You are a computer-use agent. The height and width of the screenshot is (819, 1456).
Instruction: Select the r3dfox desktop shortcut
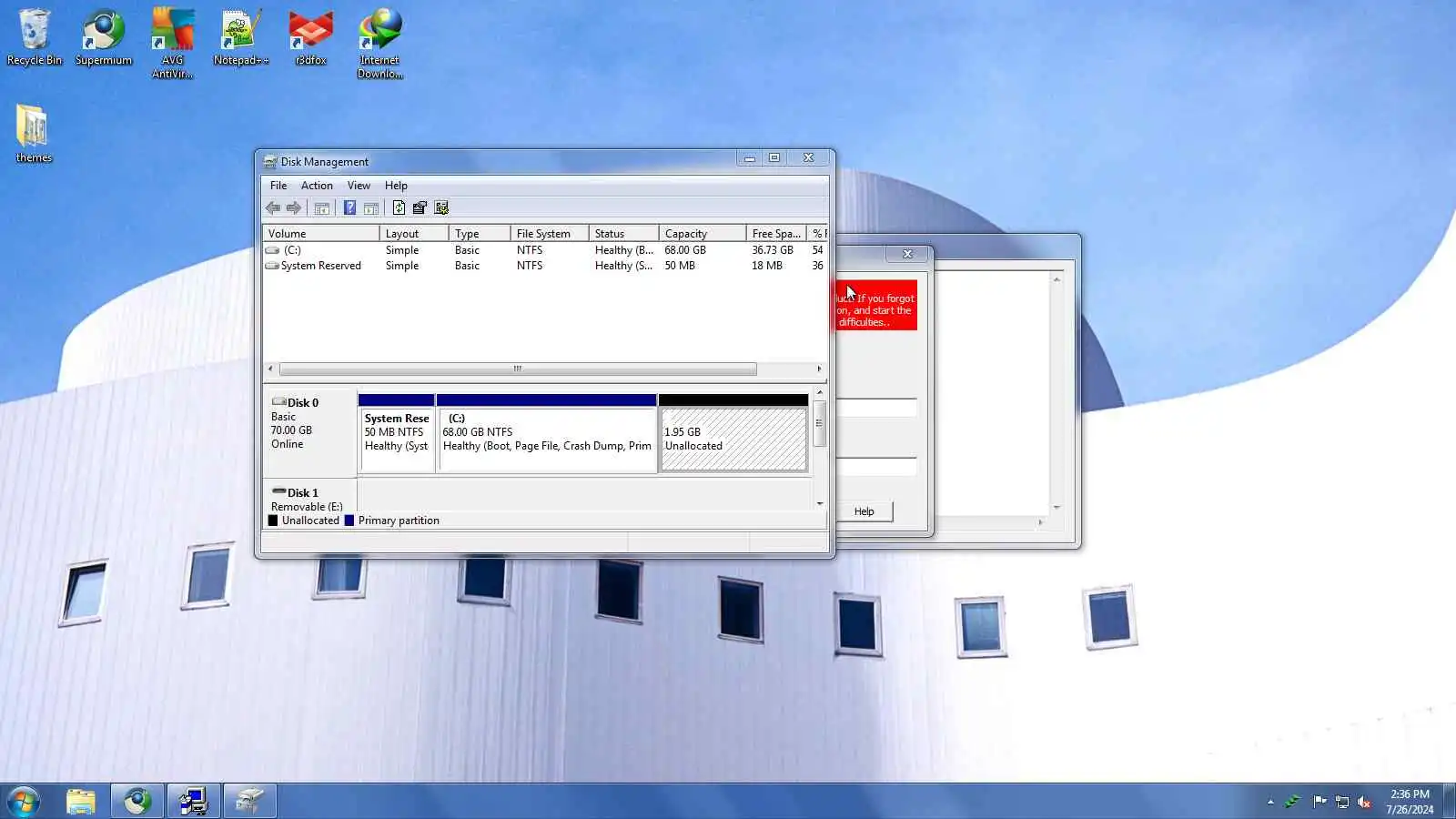(310, 37)
